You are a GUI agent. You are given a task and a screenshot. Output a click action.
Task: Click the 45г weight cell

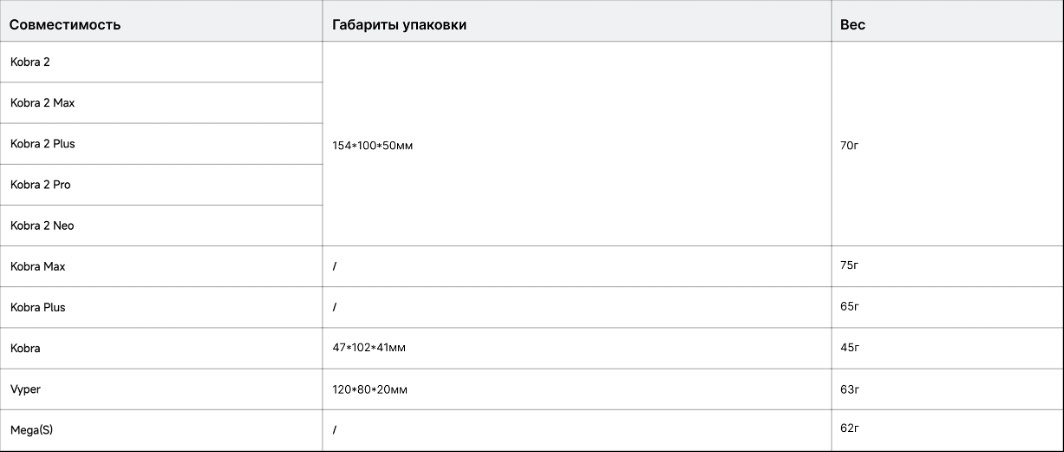[850, 348]
